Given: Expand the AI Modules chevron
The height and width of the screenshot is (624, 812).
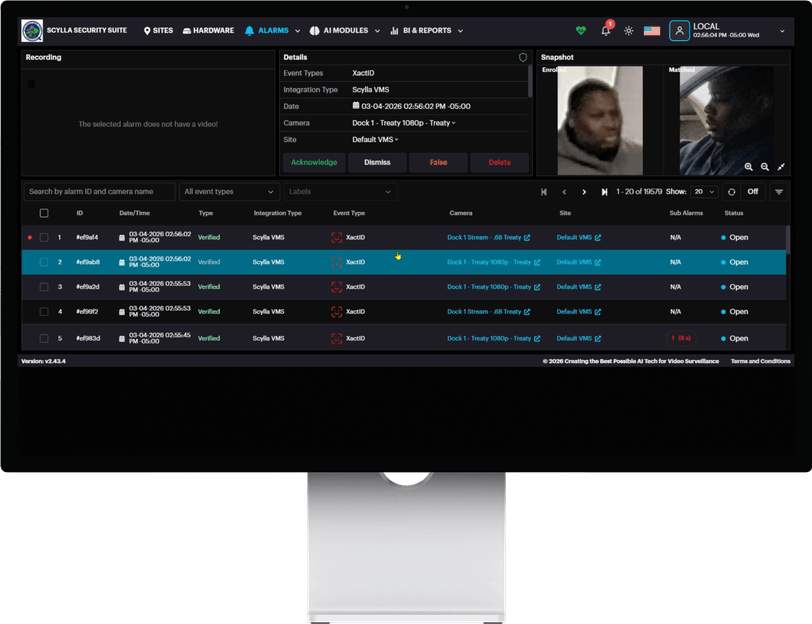Looking at the screenshot, I should 378,31.
